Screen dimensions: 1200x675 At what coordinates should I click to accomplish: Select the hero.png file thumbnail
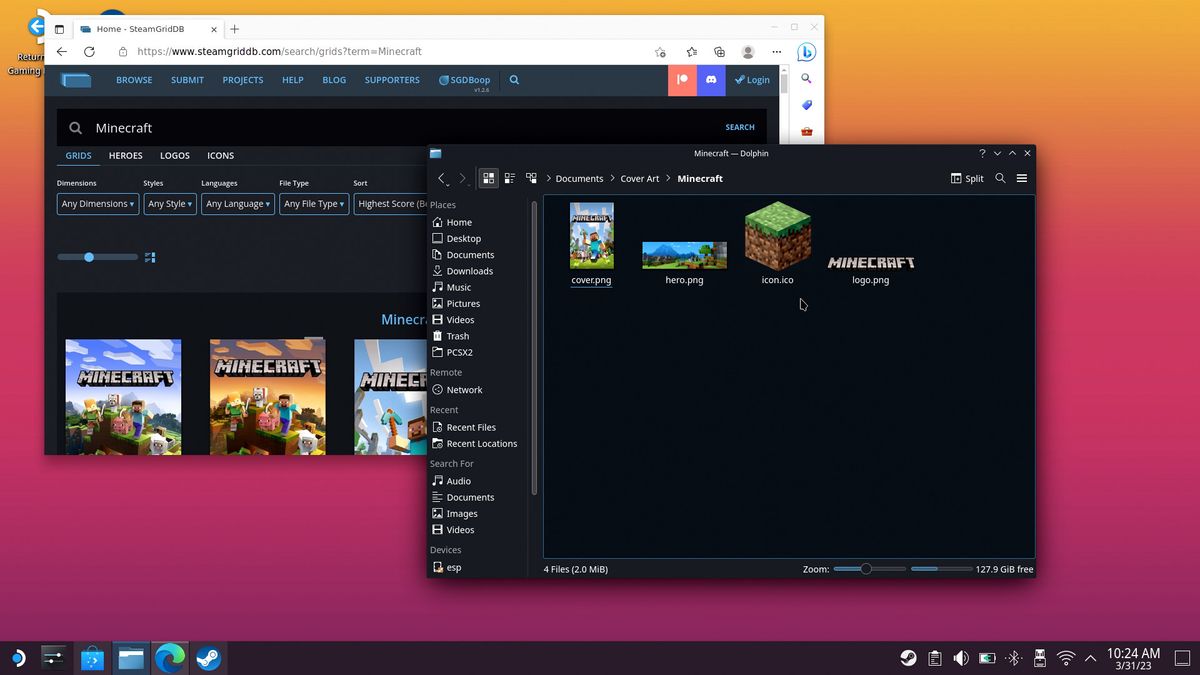point(684,255)
